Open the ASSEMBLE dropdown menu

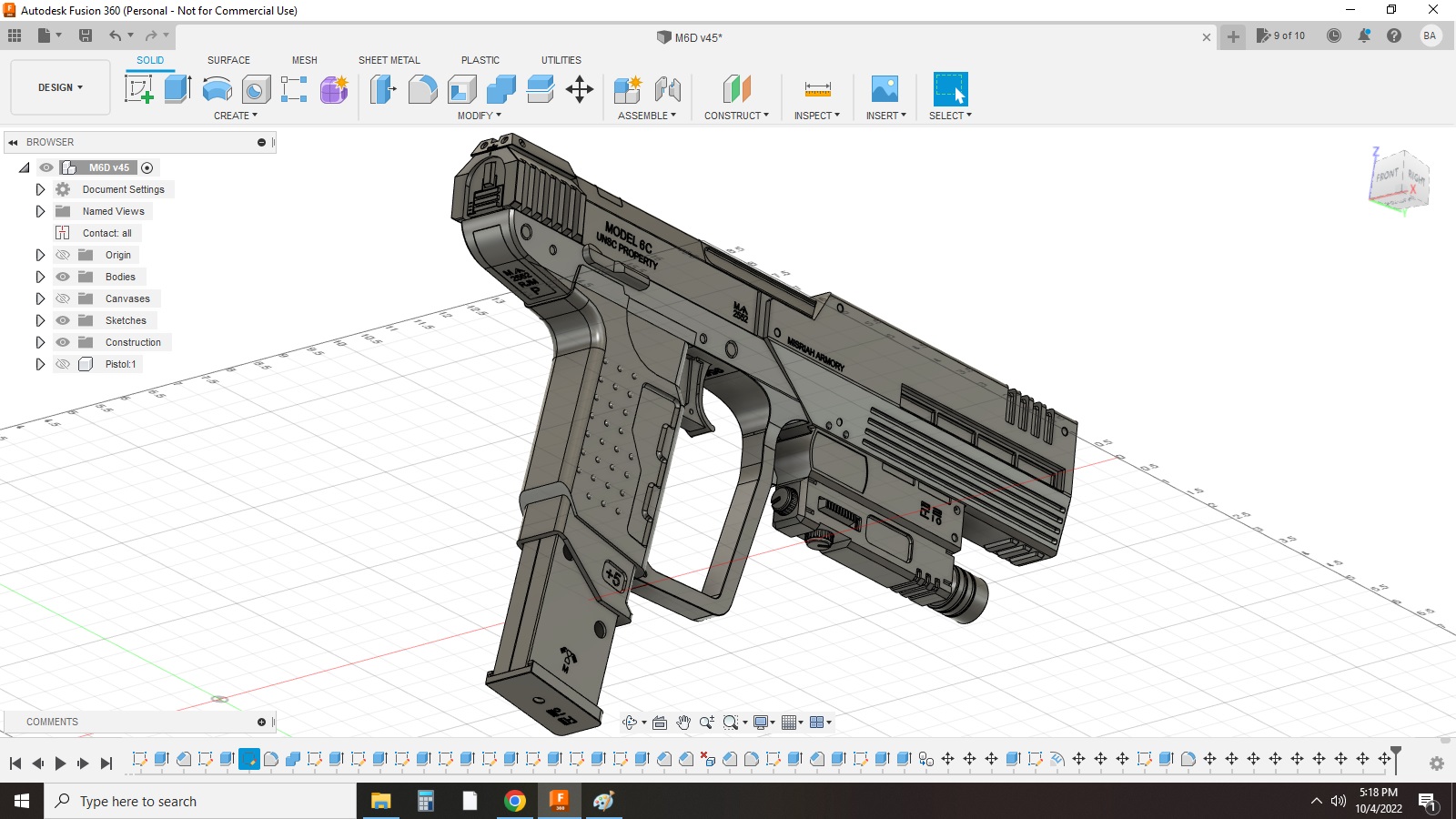pos(647,116)
